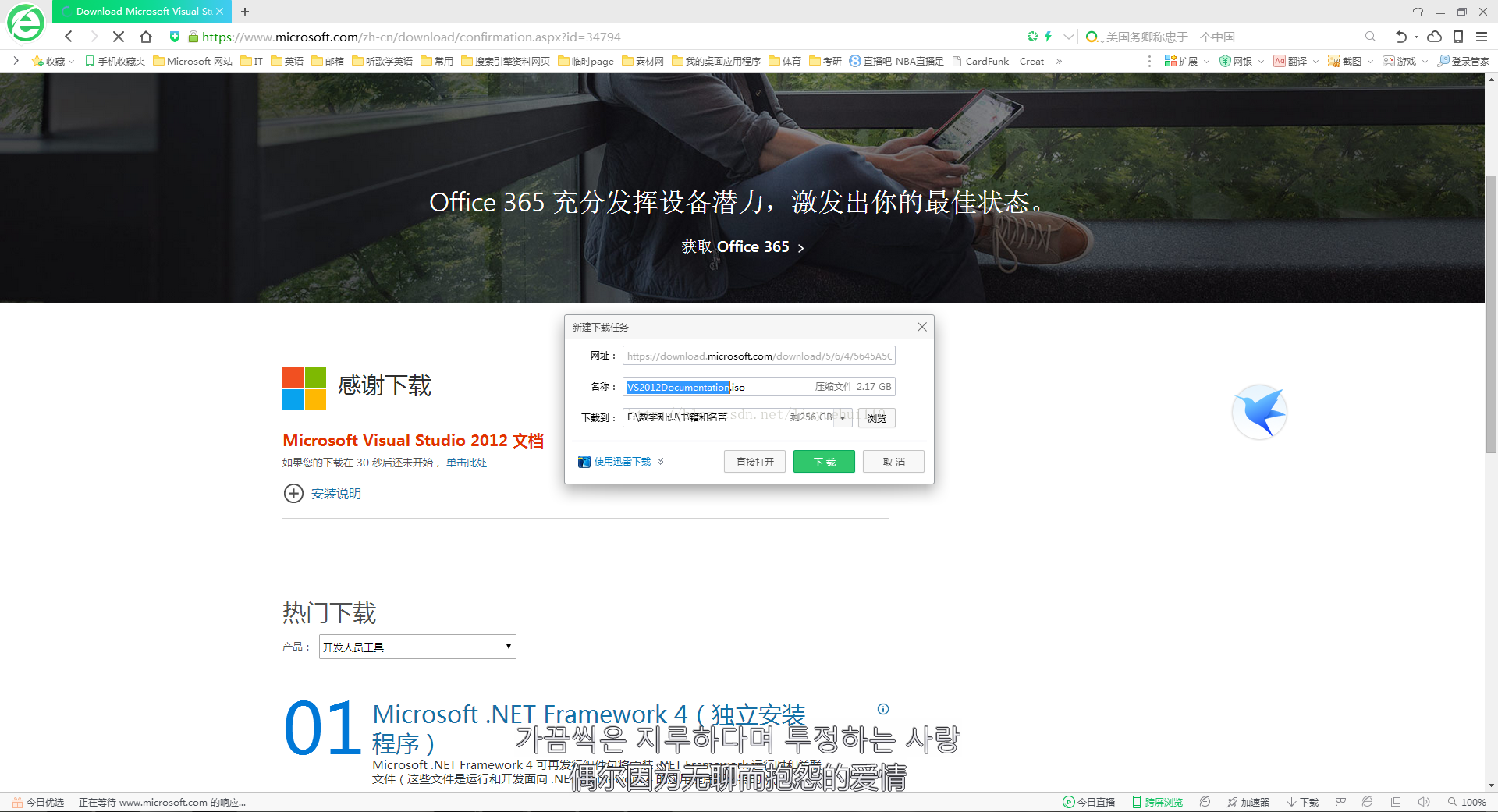Expand the 使用迅雷下载 options chevron
The image size is (1498, 812).
[661, 462]
